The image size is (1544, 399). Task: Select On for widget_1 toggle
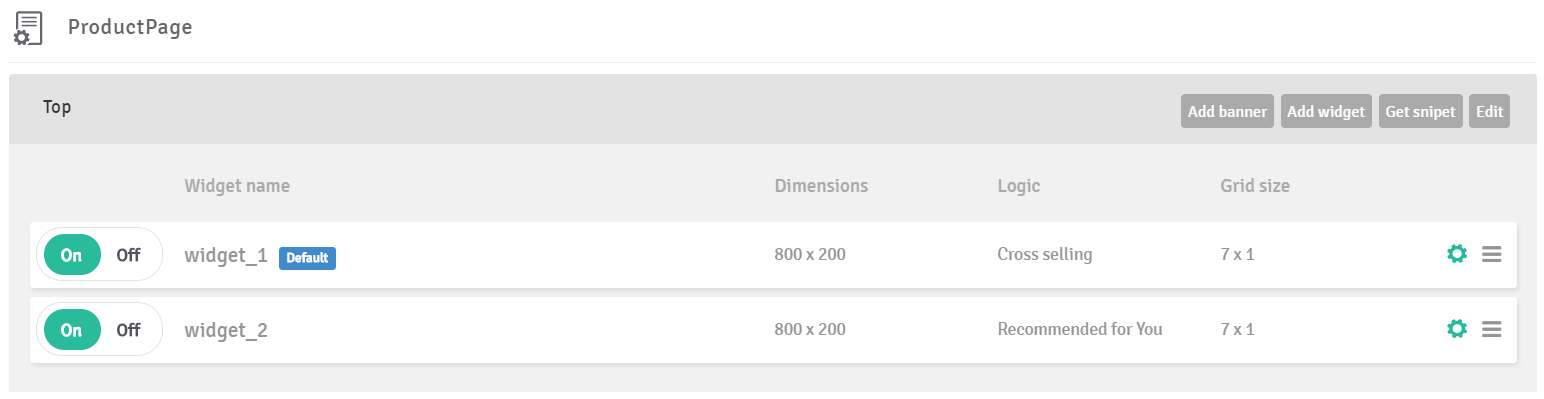72,255
